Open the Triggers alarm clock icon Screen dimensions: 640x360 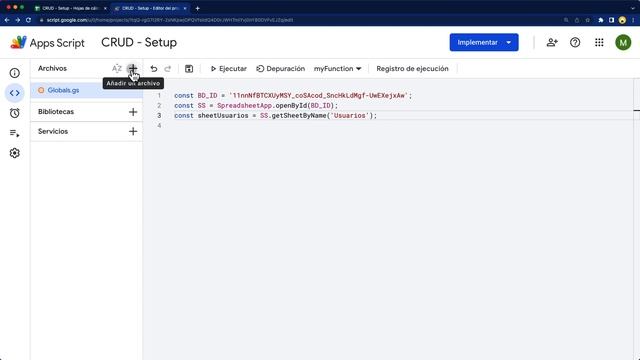(15, 113)
